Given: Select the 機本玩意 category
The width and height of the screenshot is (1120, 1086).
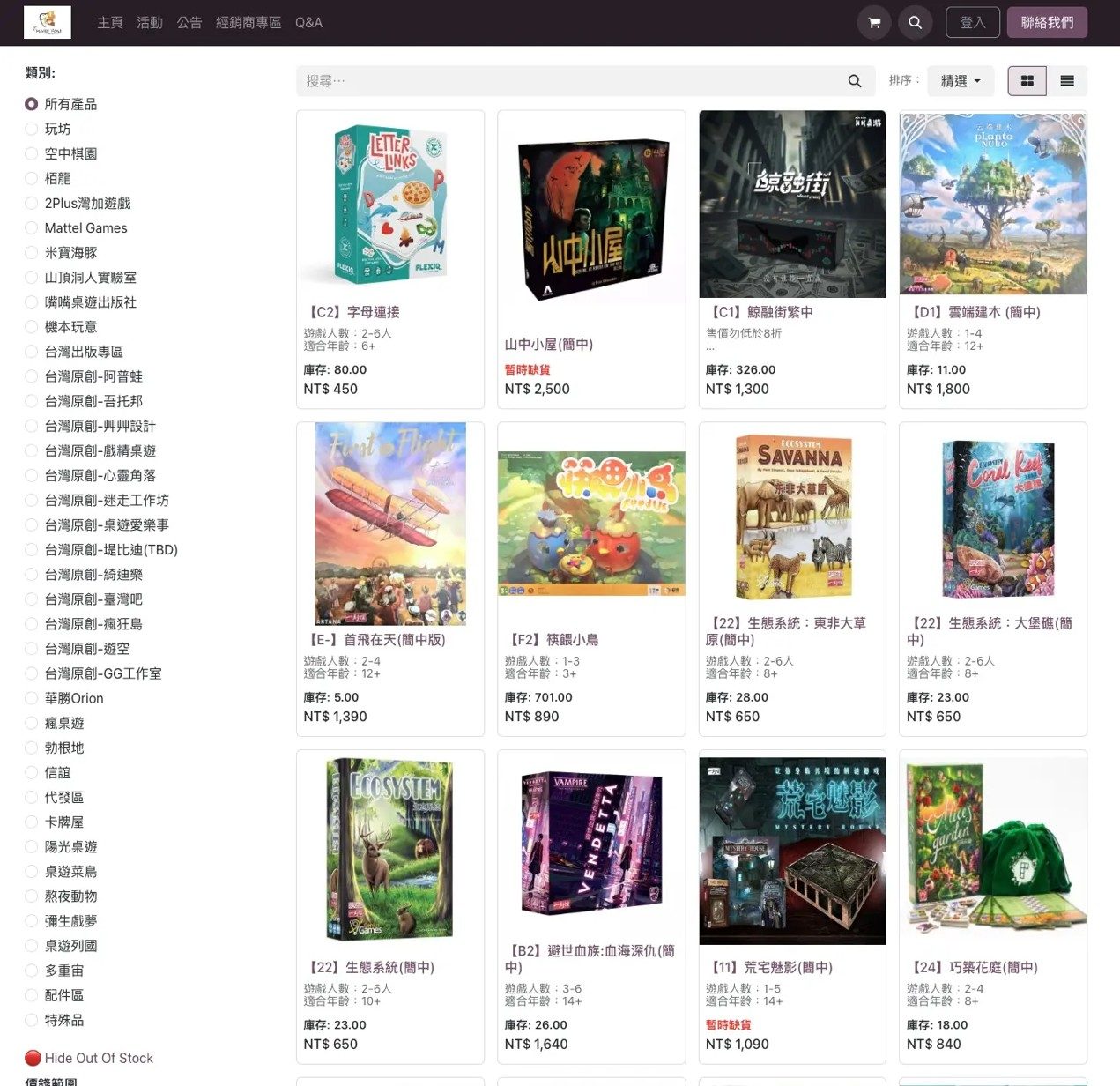Looking at the screenshot, I should tap(62, 327).
